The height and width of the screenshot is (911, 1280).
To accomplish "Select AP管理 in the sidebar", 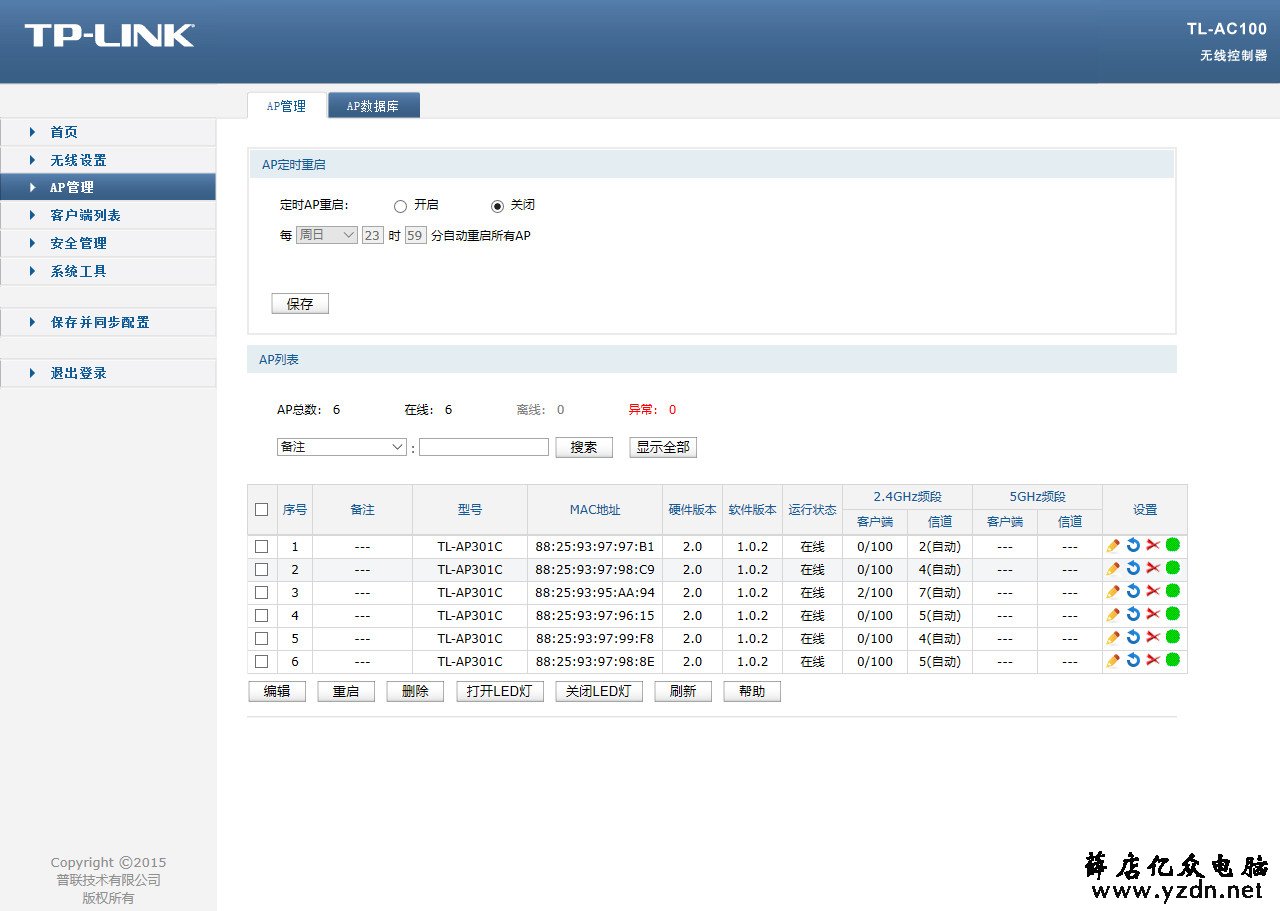I will (107, 187).
